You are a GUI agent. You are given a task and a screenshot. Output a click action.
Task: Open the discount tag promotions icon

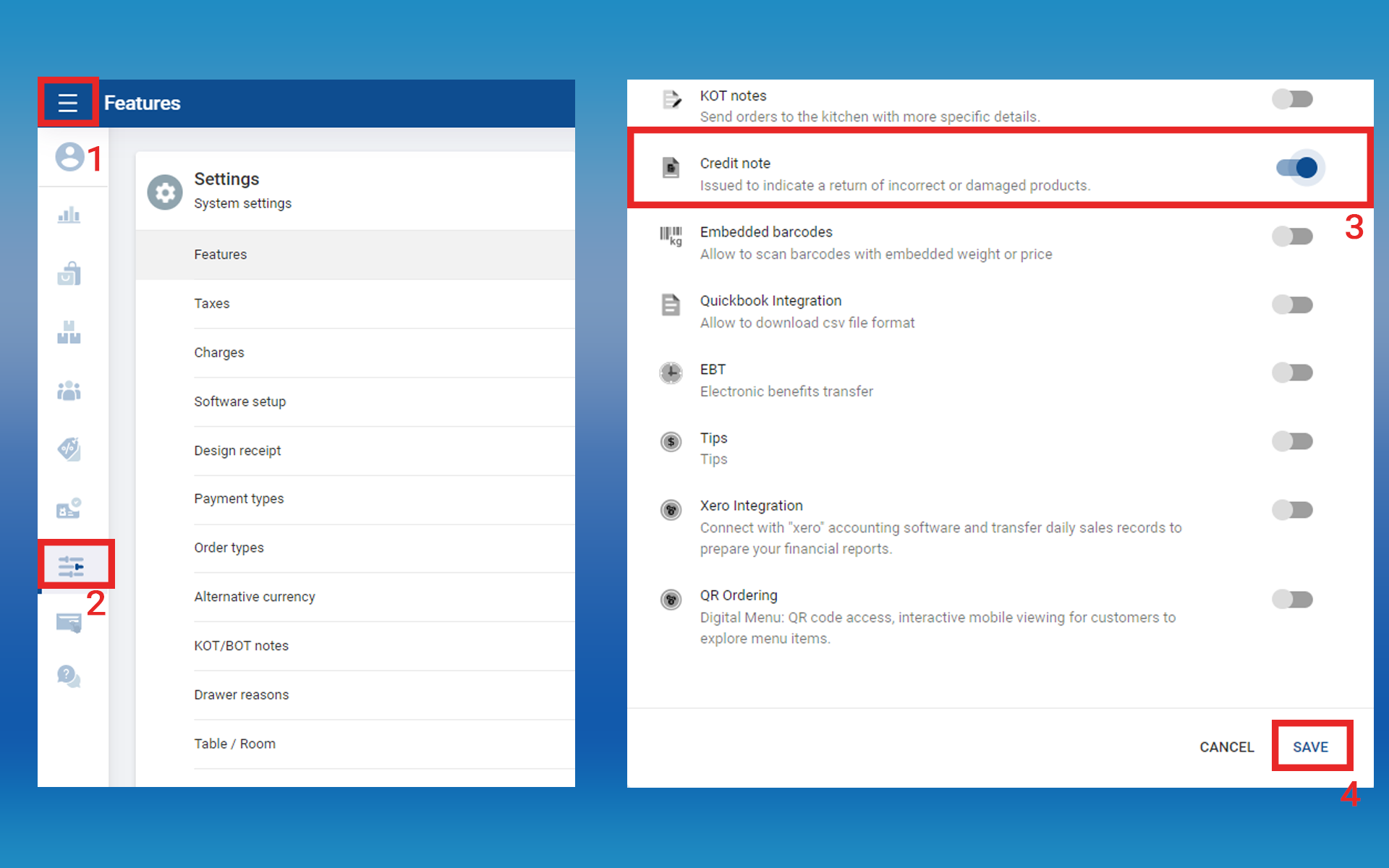pyautogui.click(x=69, y=449)
